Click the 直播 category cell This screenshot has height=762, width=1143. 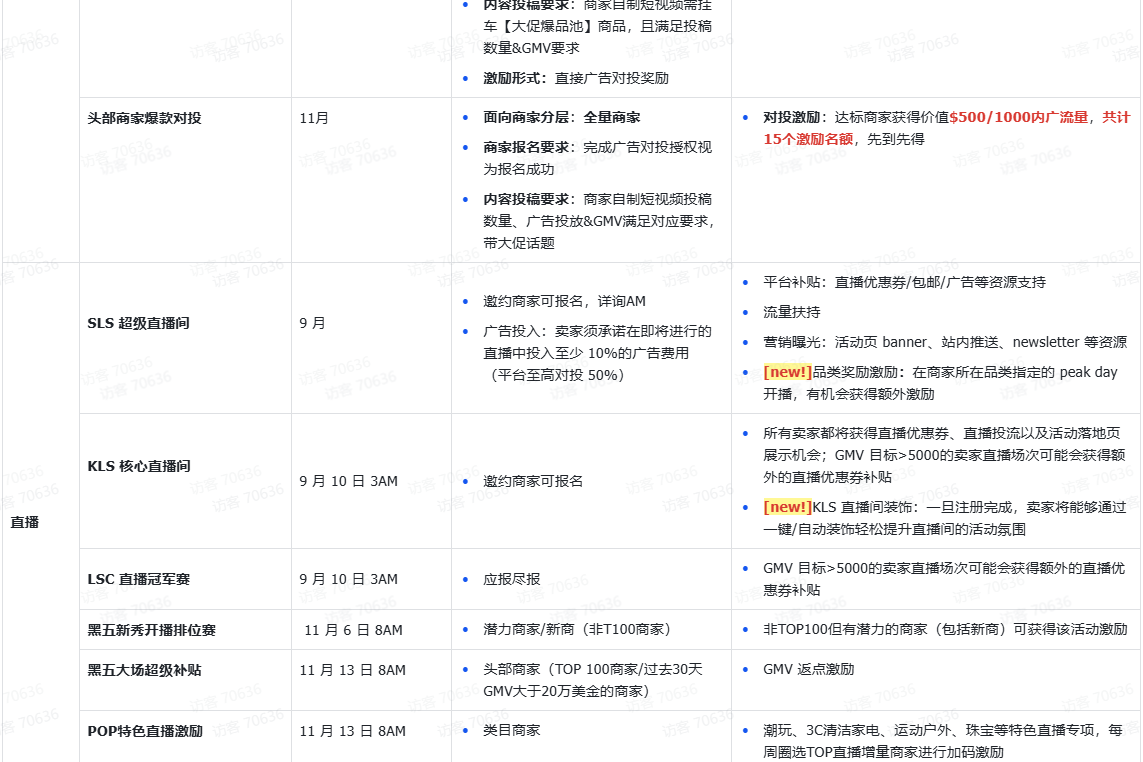(x=25, y=522)
